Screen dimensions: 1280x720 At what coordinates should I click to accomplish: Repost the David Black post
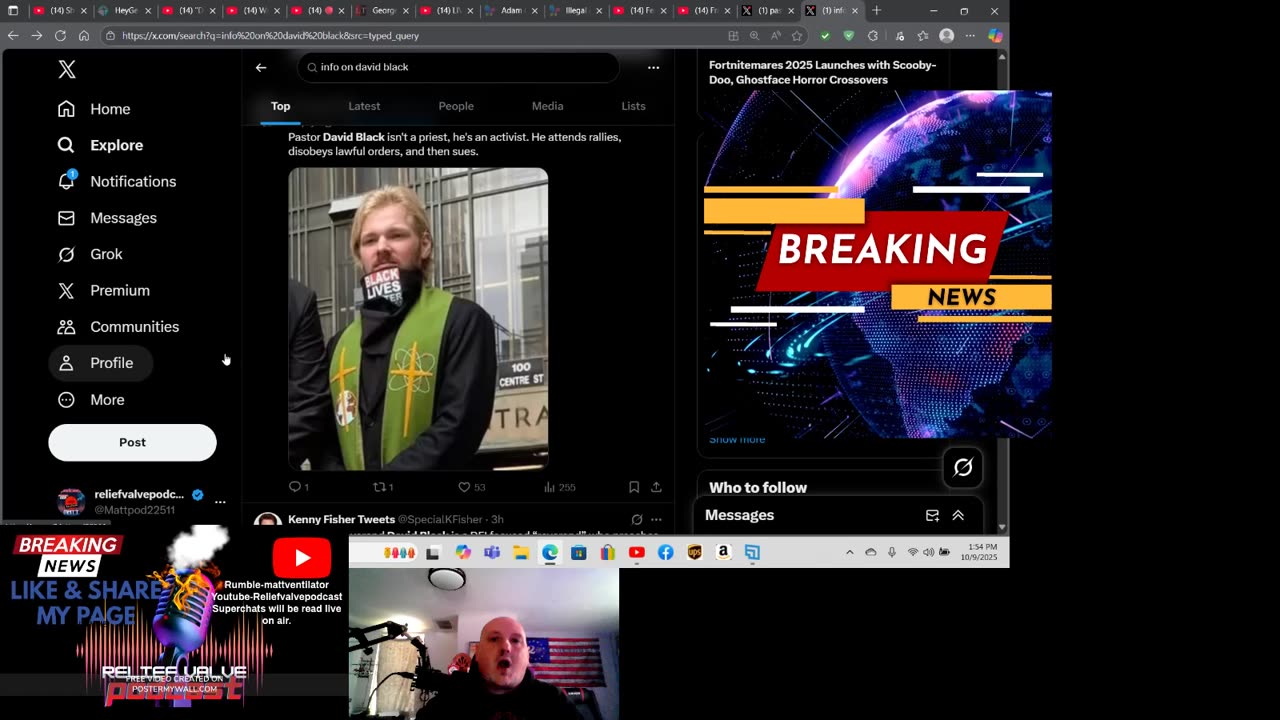pyautogui.click(x=383, y=487)
